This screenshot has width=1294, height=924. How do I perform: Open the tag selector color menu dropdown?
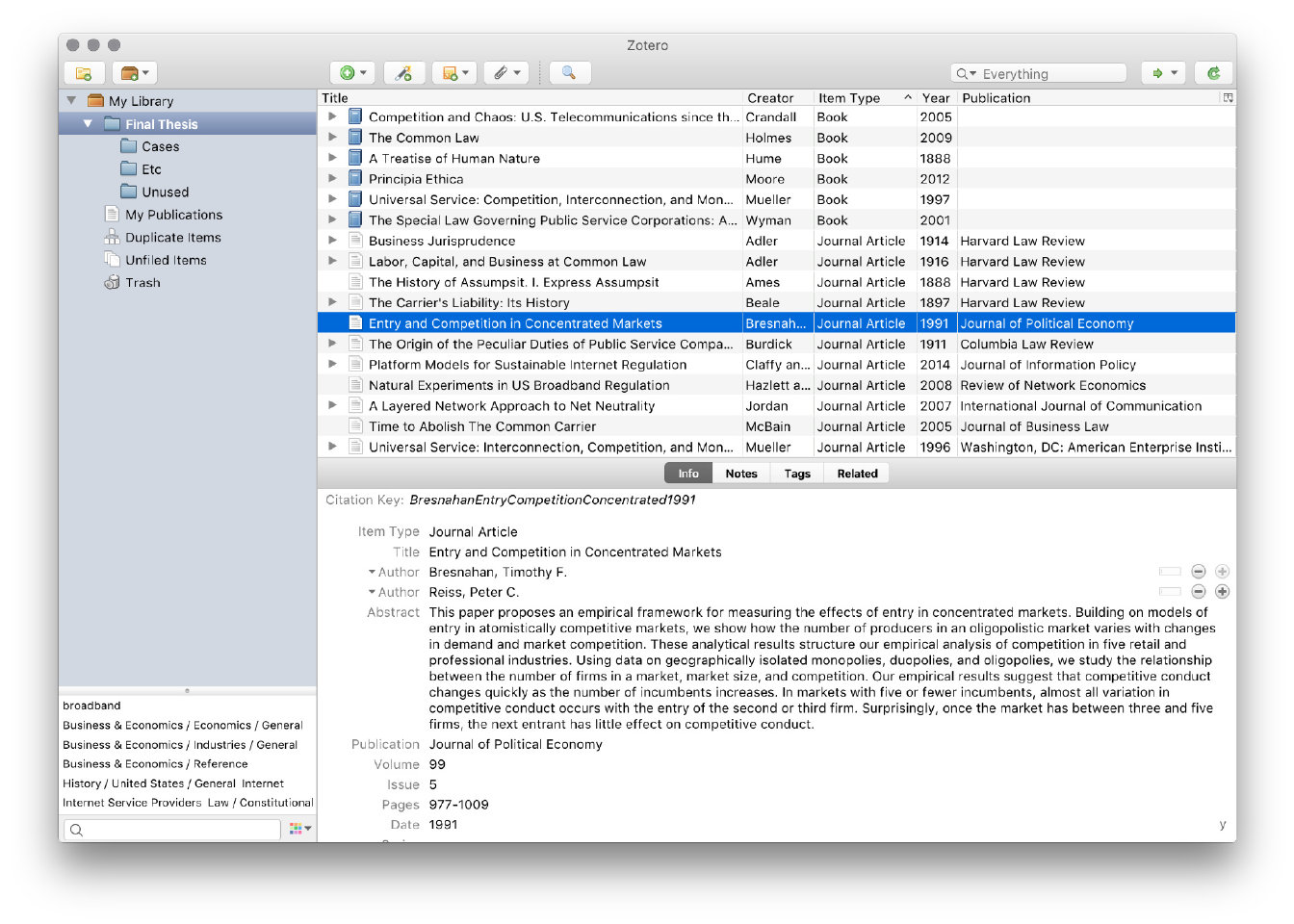300,829
